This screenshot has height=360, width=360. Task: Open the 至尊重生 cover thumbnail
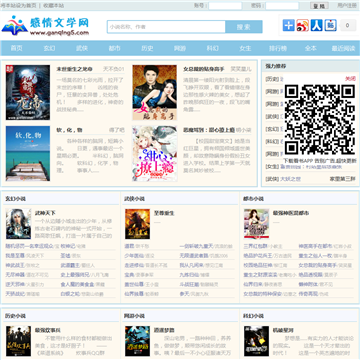[x=137, y=224]
